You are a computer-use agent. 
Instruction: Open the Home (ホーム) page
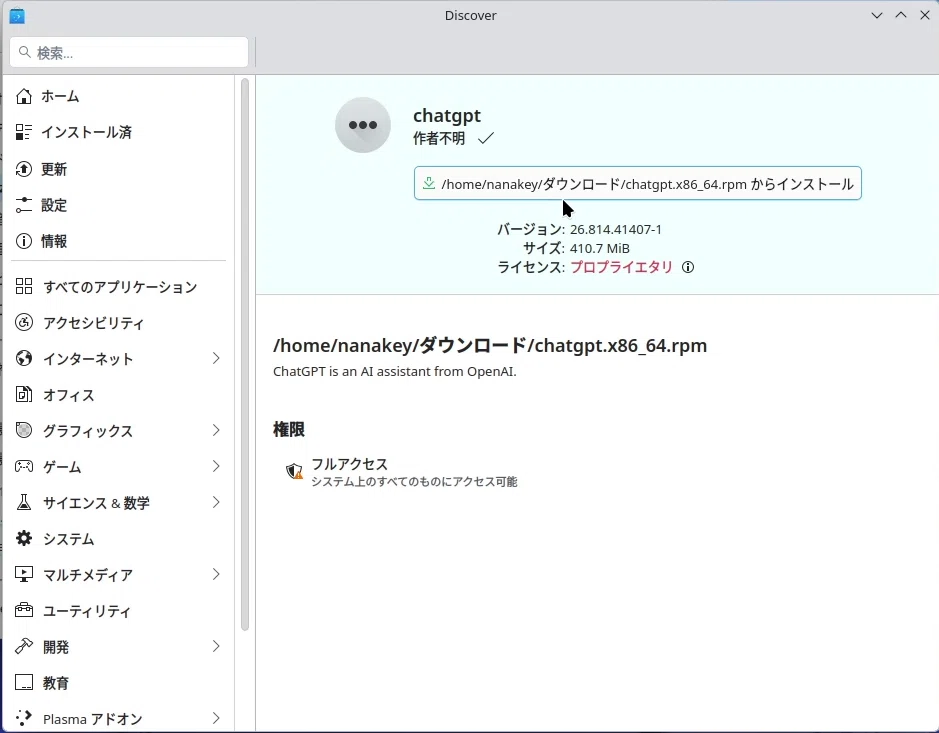[x=119, y=96]
